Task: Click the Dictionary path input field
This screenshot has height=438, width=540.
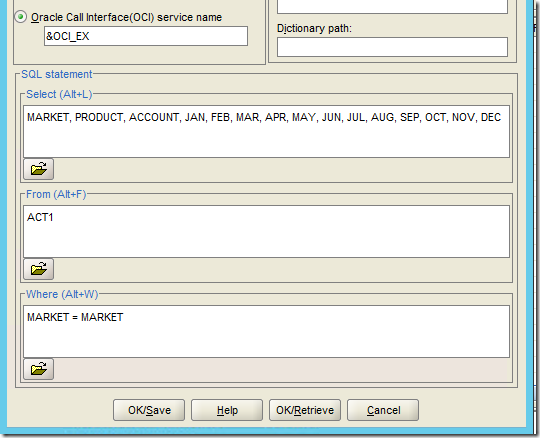Action: point(392,47)
